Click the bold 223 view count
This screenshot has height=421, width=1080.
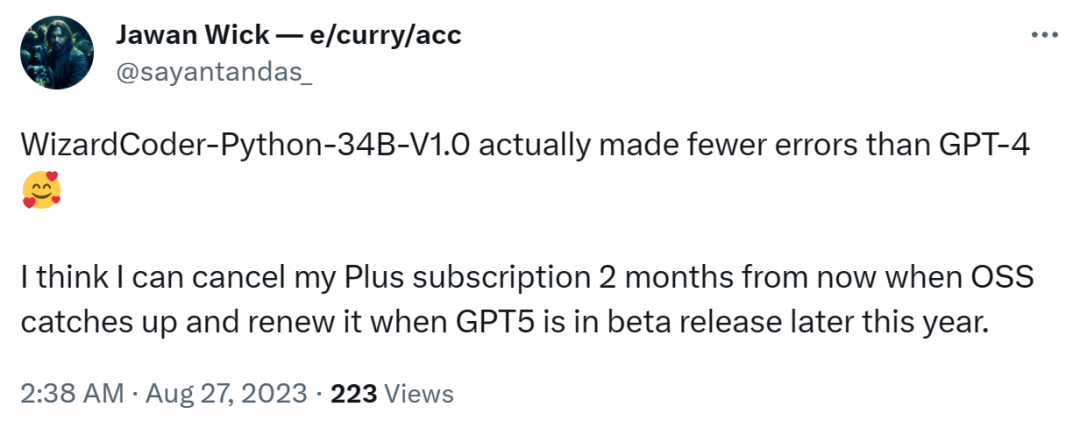click(352, 394)
